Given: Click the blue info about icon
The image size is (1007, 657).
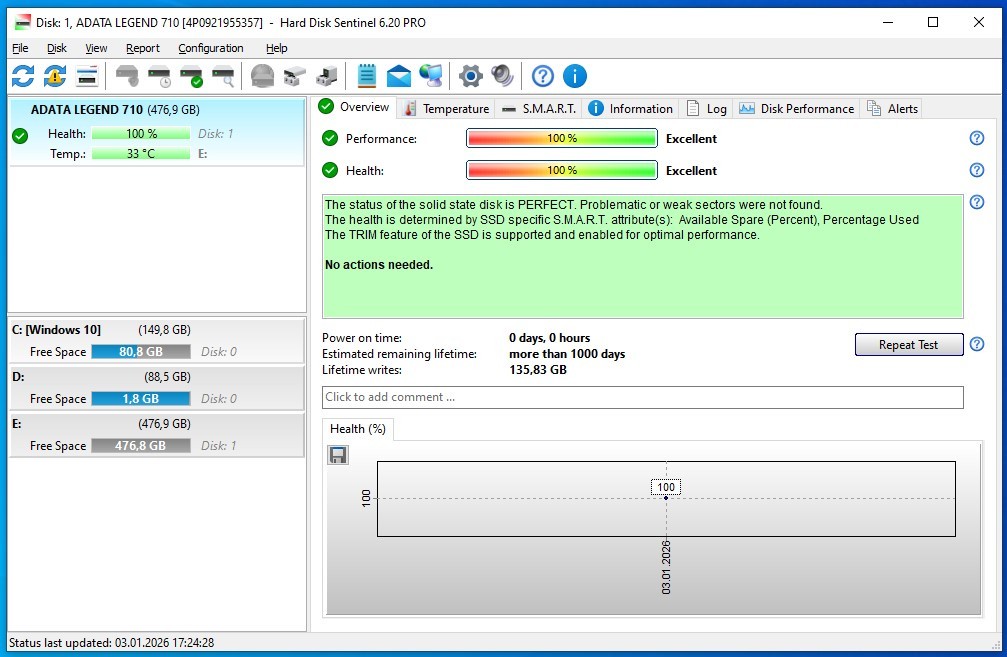Looking at the screenshot, I should [575, 76].
